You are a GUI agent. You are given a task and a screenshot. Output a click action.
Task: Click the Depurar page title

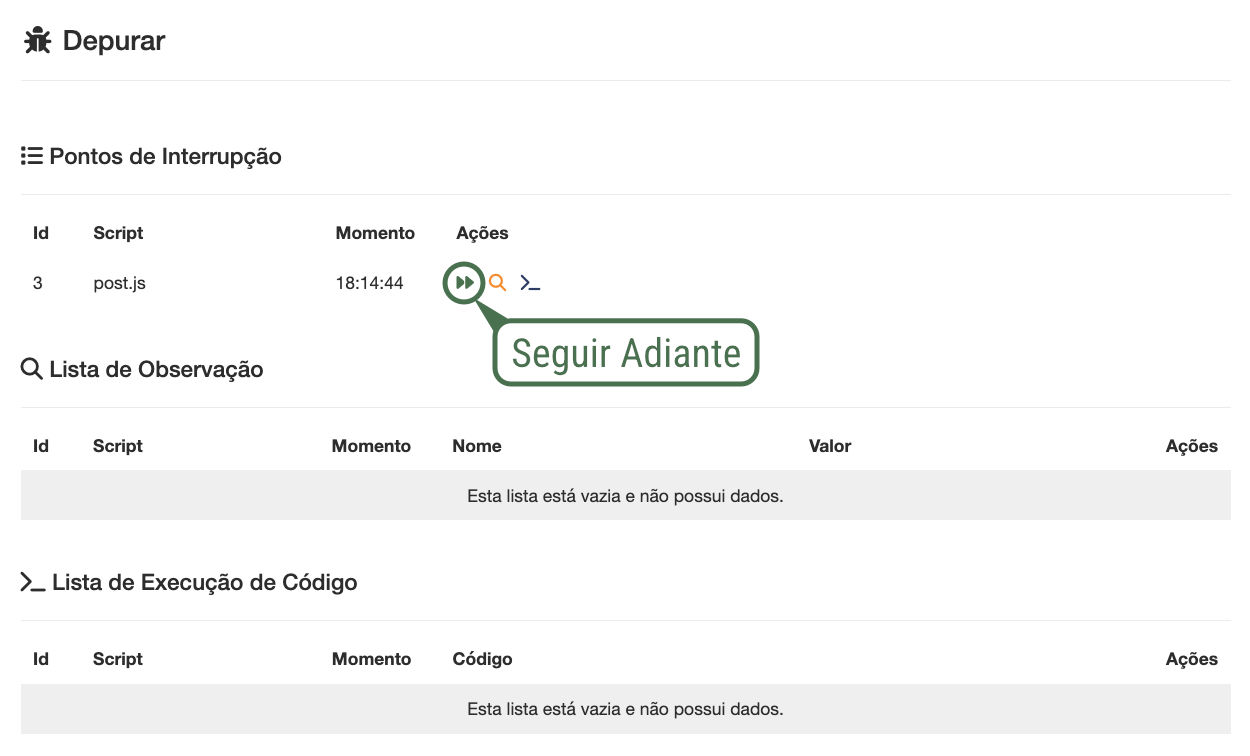[114, 41]
